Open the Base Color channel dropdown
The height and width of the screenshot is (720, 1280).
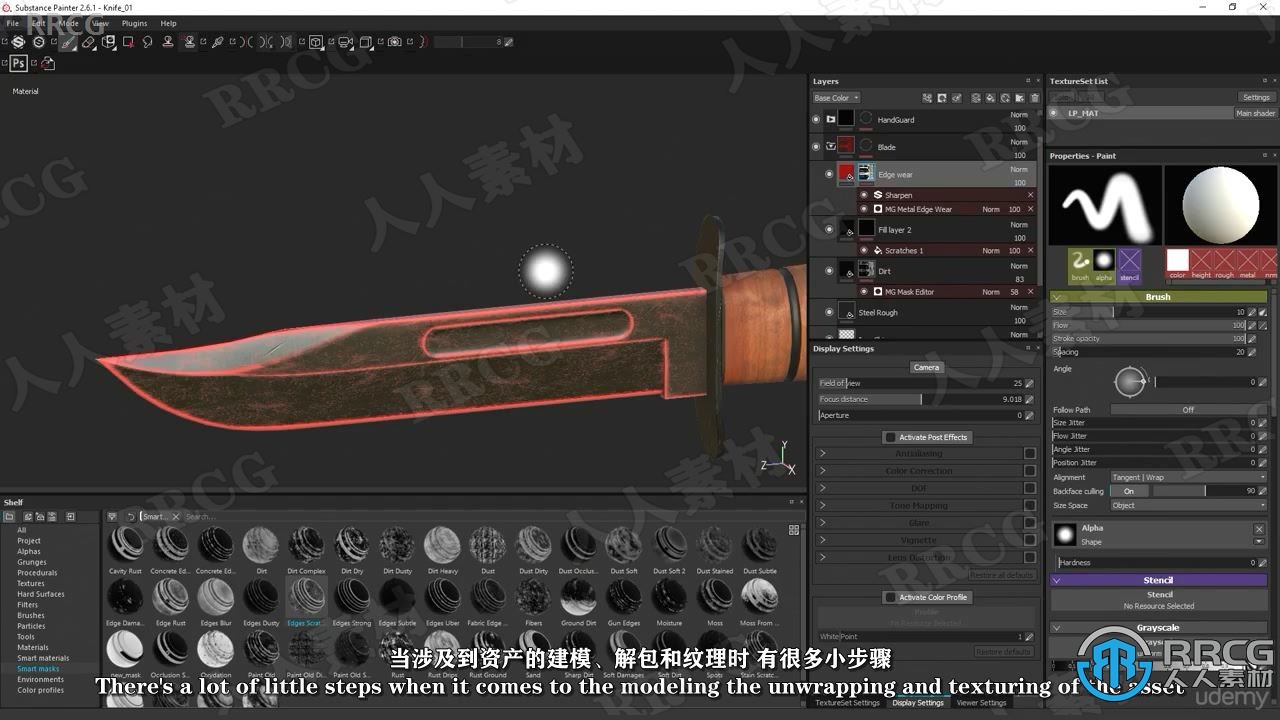point(836,98)
